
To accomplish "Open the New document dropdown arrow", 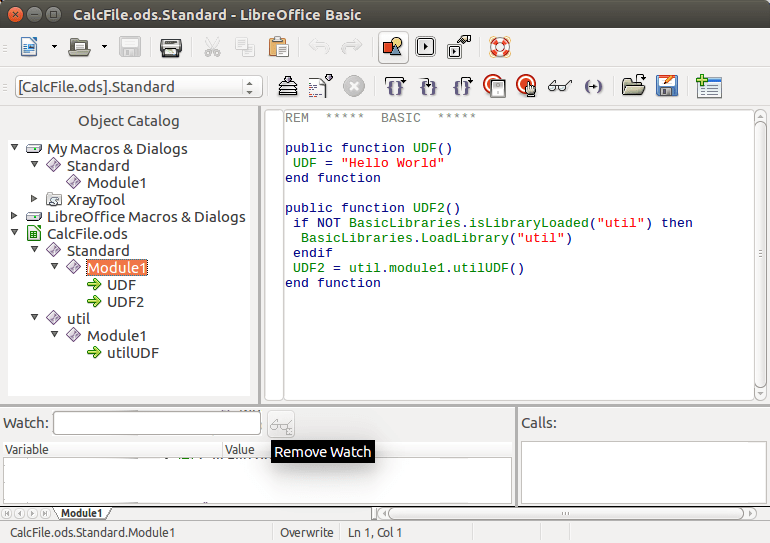I will (x=54, y=47).
